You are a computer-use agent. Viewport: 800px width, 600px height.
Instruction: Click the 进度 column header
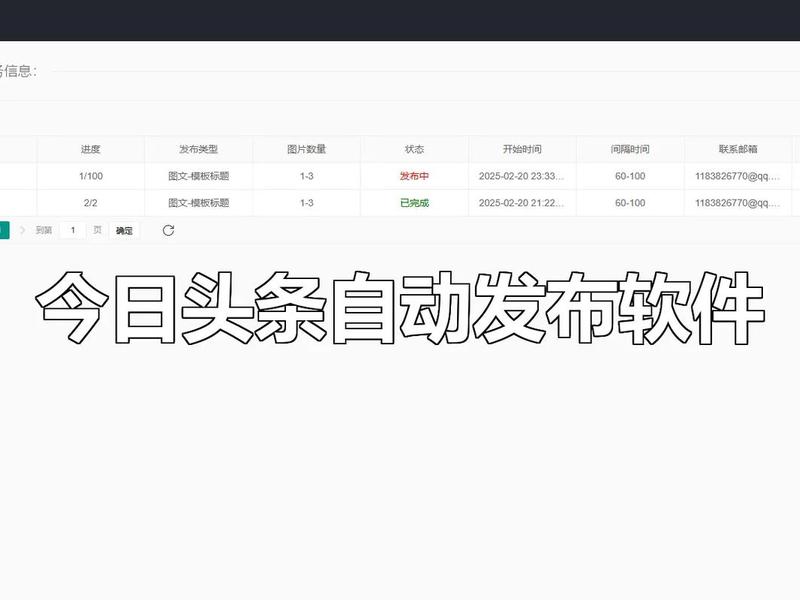tap(90, 149)
